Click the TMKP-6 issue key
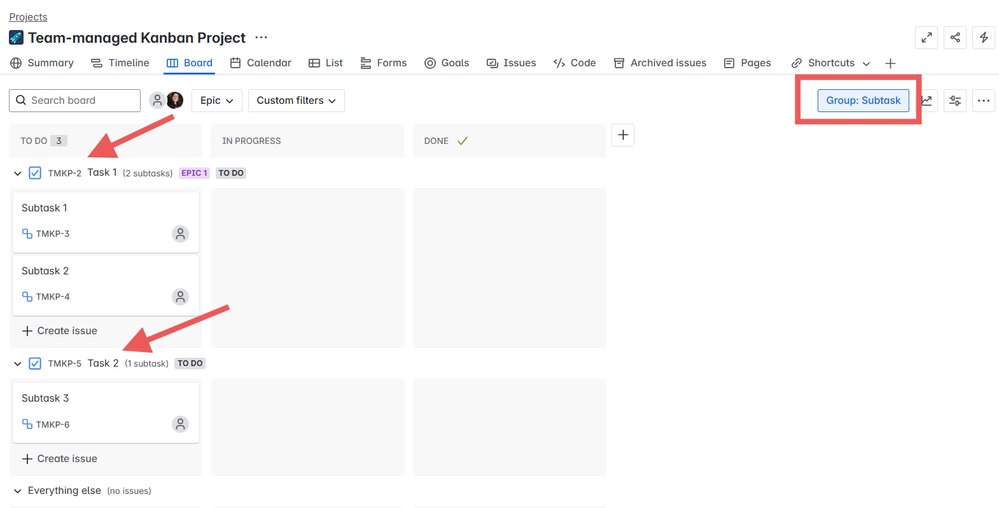The width and height of the screenshot is (999, 508). coord(52,425)
